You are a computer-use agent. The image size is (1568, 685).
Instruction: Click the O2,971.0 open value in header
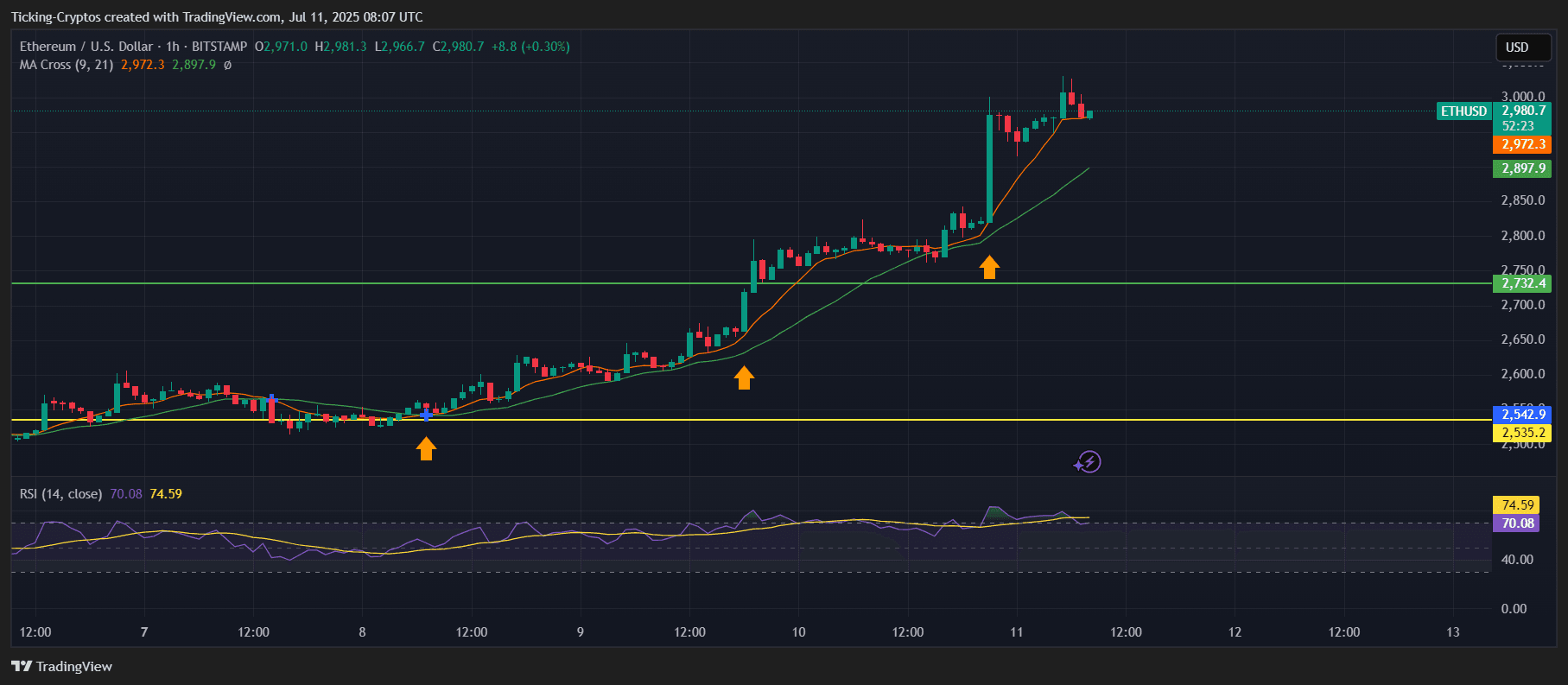tap(281, 47)
